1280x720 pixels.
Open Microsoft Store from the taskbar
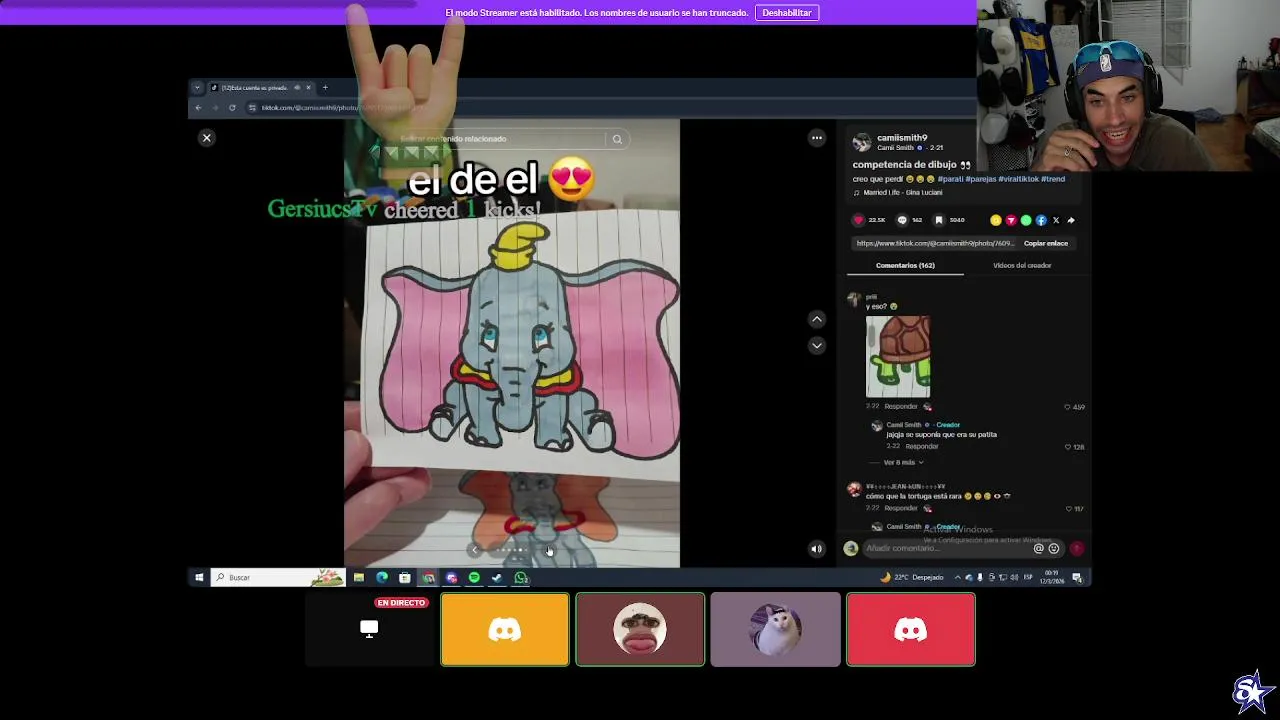click(405, 577)
